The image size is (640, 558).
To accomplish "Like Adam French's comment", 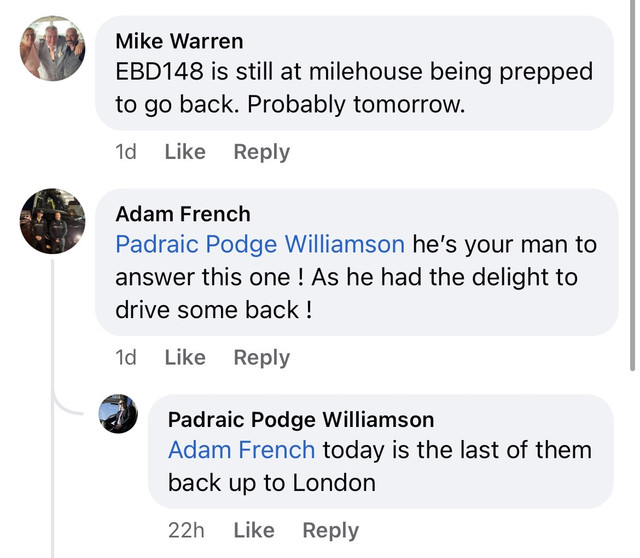I will (185, 358).
